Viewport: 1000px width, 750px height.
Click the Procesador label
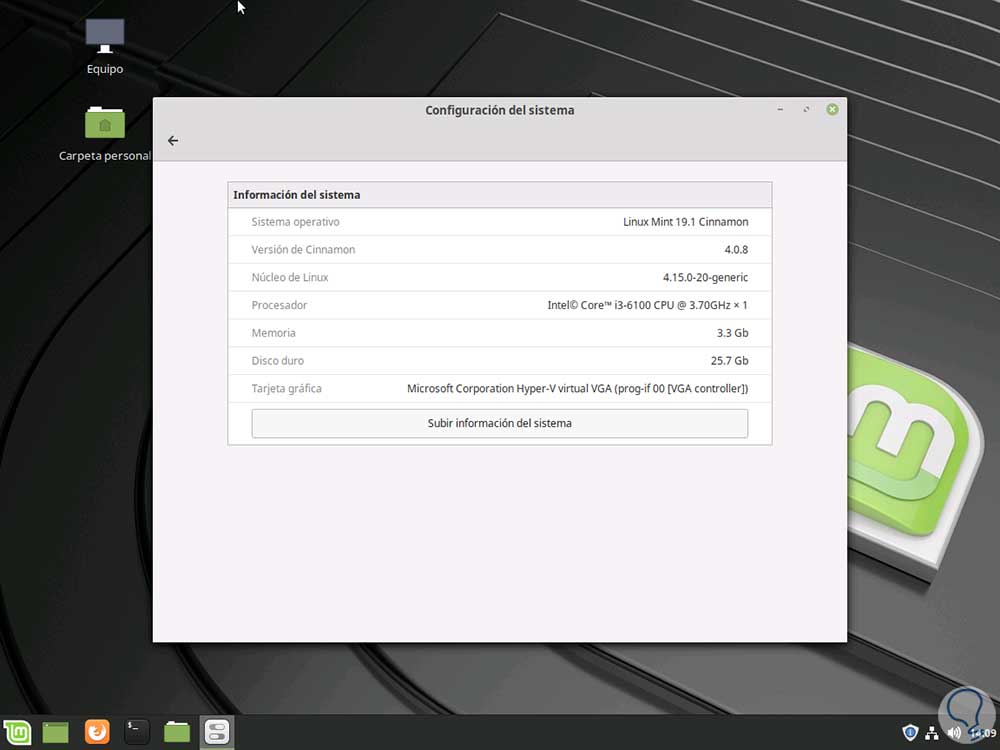(x=279, y=305)
